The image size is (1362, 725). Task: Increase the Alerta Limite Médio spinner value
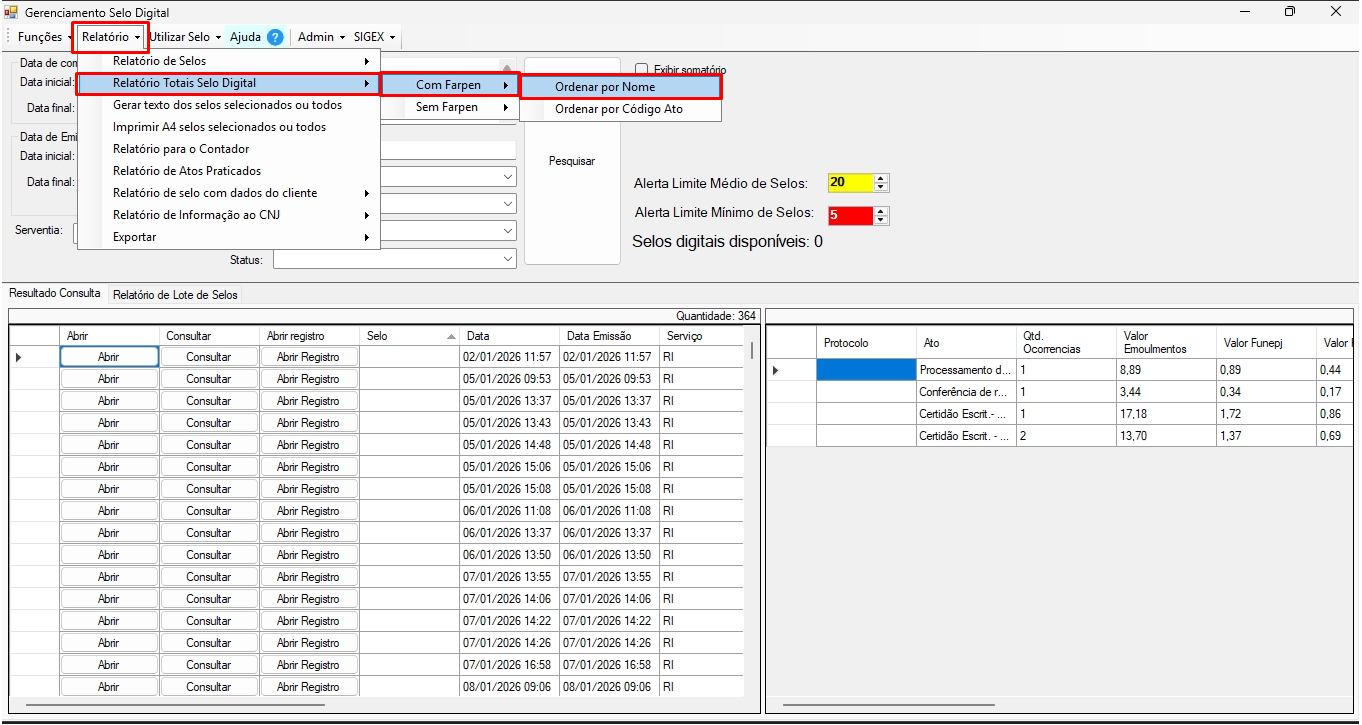click(881, 178)
